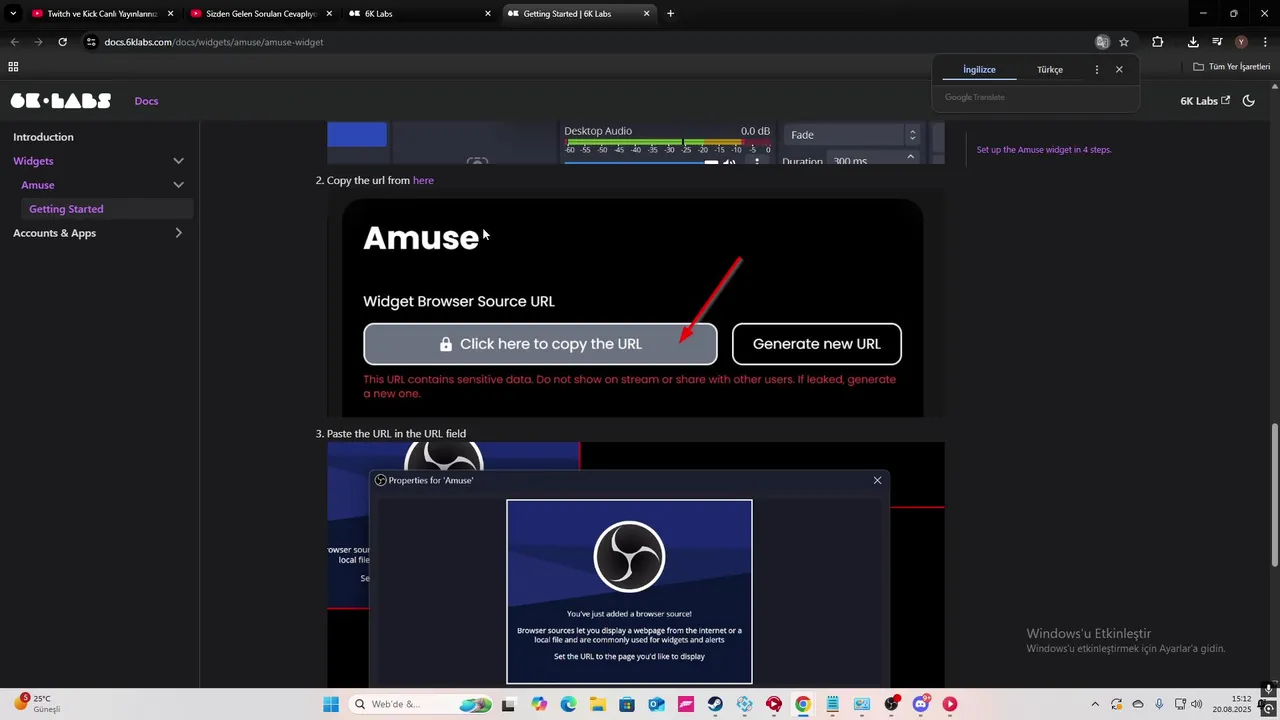View site information icon

91,42
